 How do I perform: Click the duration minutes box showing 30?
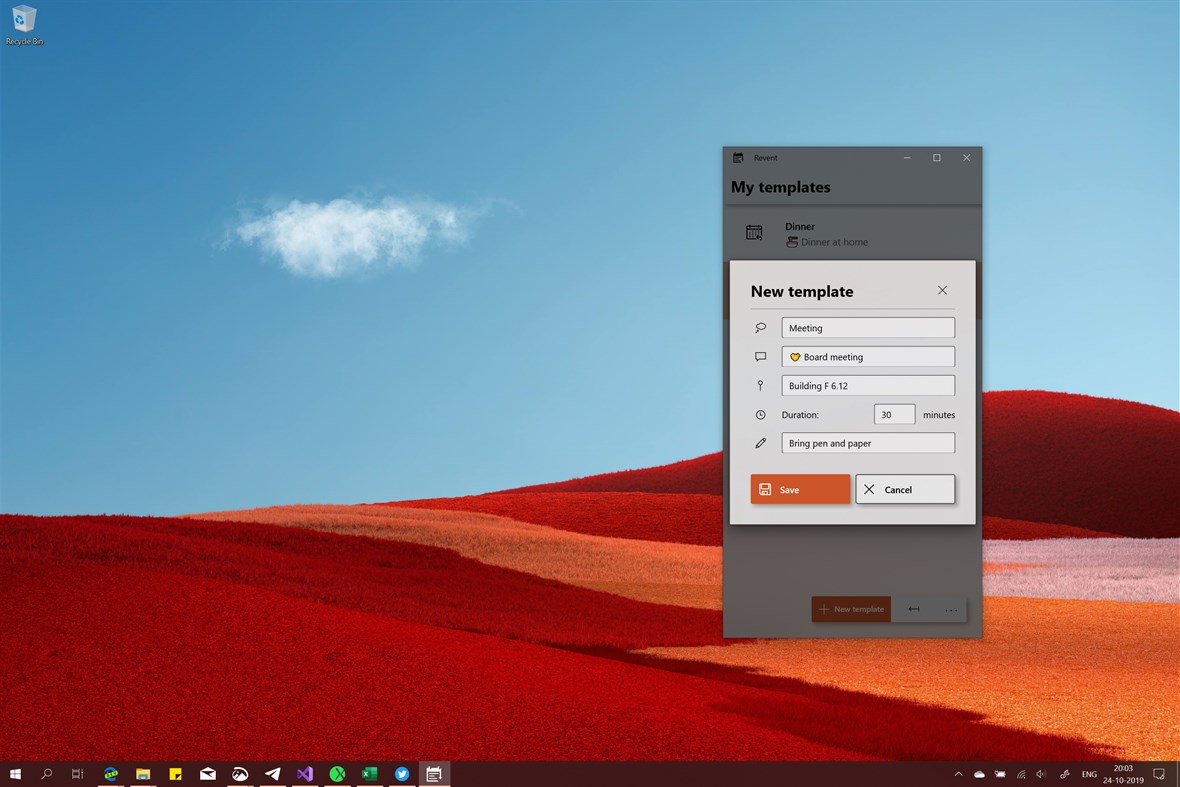point(894,415)
